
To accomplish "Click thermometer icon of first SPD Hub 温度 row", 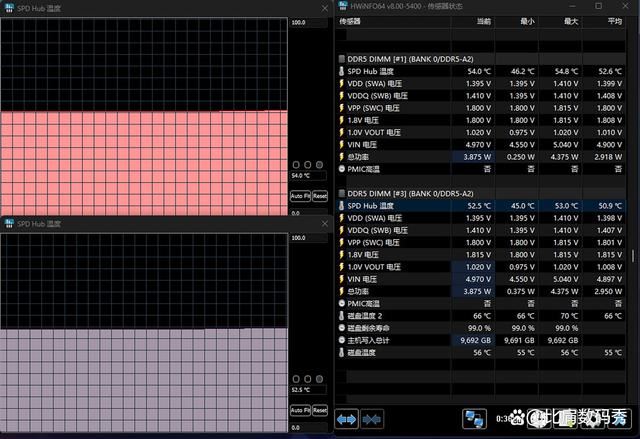I will [342, 71].
